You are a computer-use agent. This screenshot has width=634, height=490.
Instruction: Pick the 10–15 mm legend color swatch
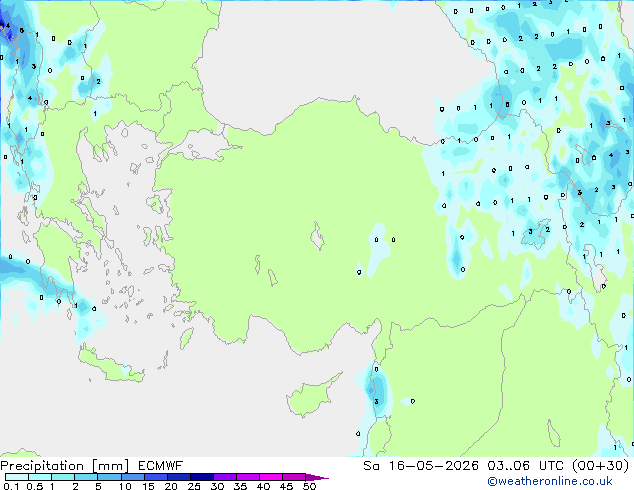(132, 477)
